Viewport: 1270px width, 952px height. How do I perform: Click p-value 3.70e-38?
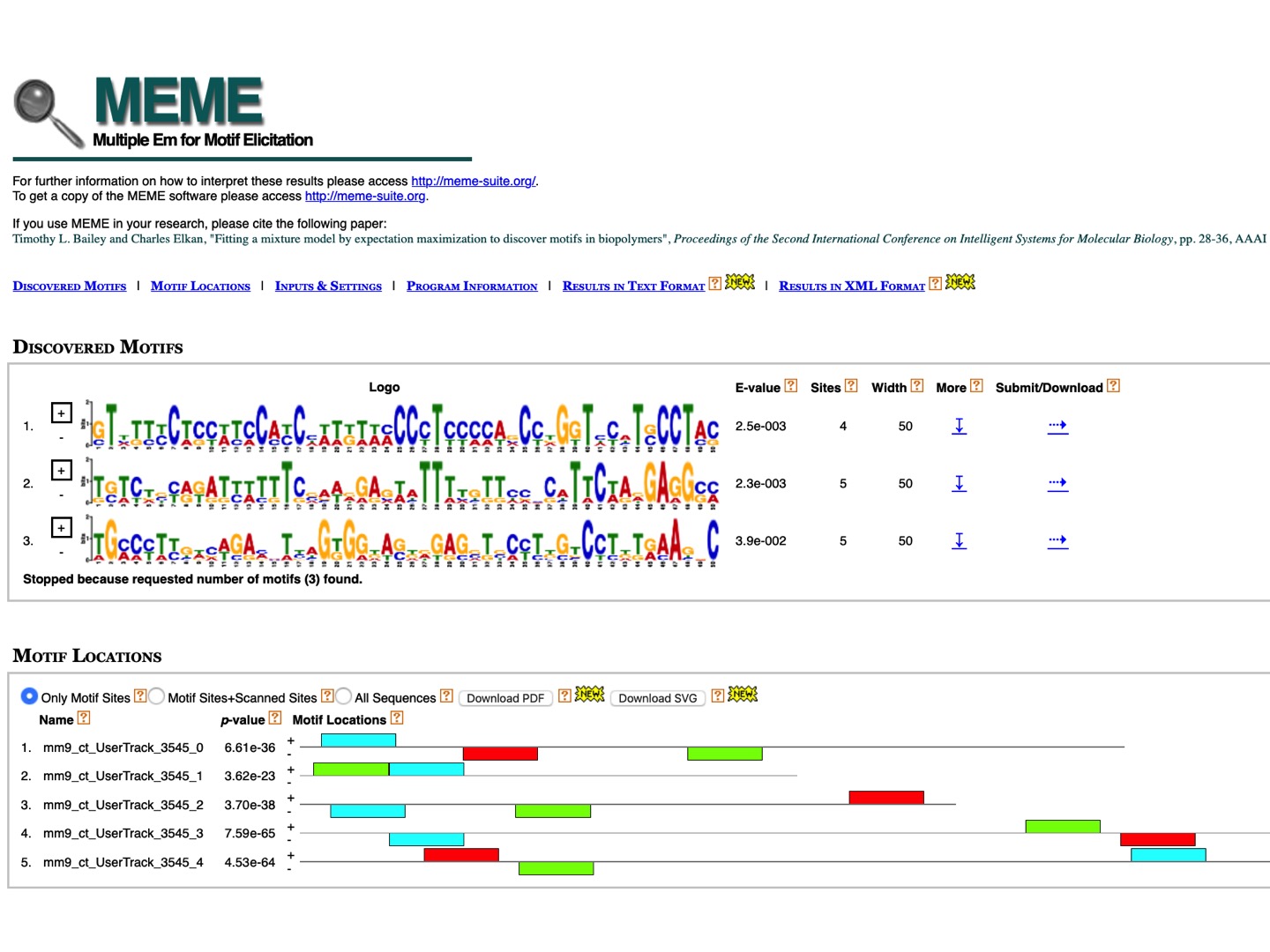click(250, 805)
